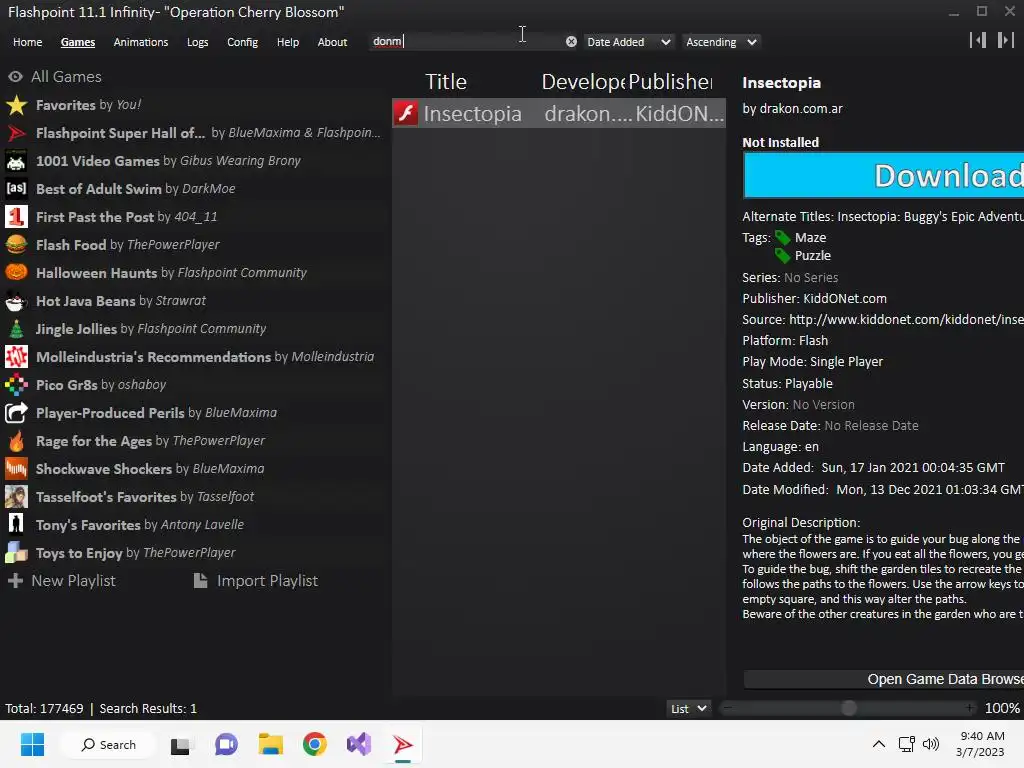Click the 'Search Results: 1' status text

(x=148, y=709)
